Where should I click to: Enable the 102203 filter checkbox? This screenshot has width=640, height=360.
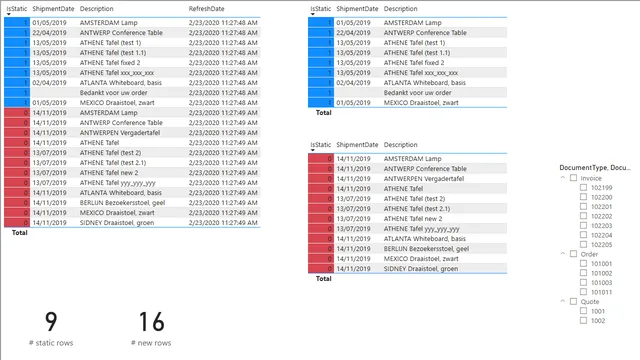[583, 225]
